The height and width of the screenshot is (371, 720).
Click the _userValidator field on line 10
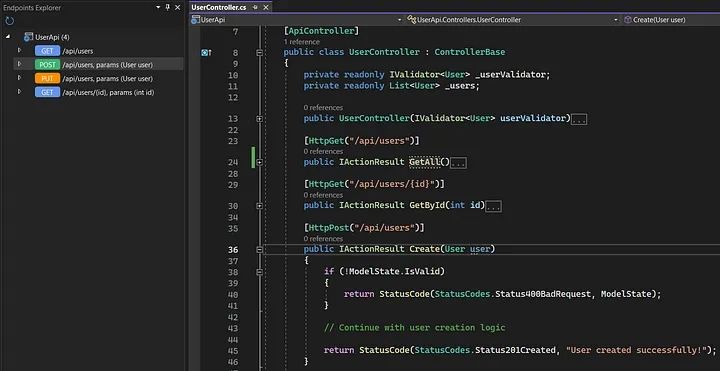click(510, 75)
